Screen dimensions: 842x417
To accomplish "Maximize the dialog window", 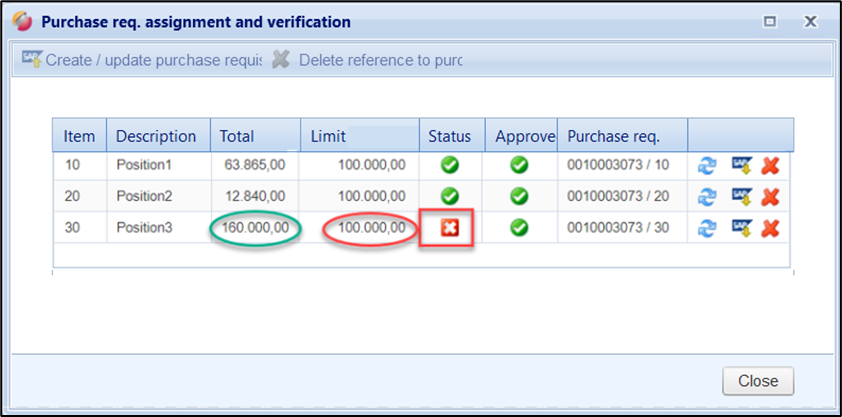I will [x=770, y=21].
